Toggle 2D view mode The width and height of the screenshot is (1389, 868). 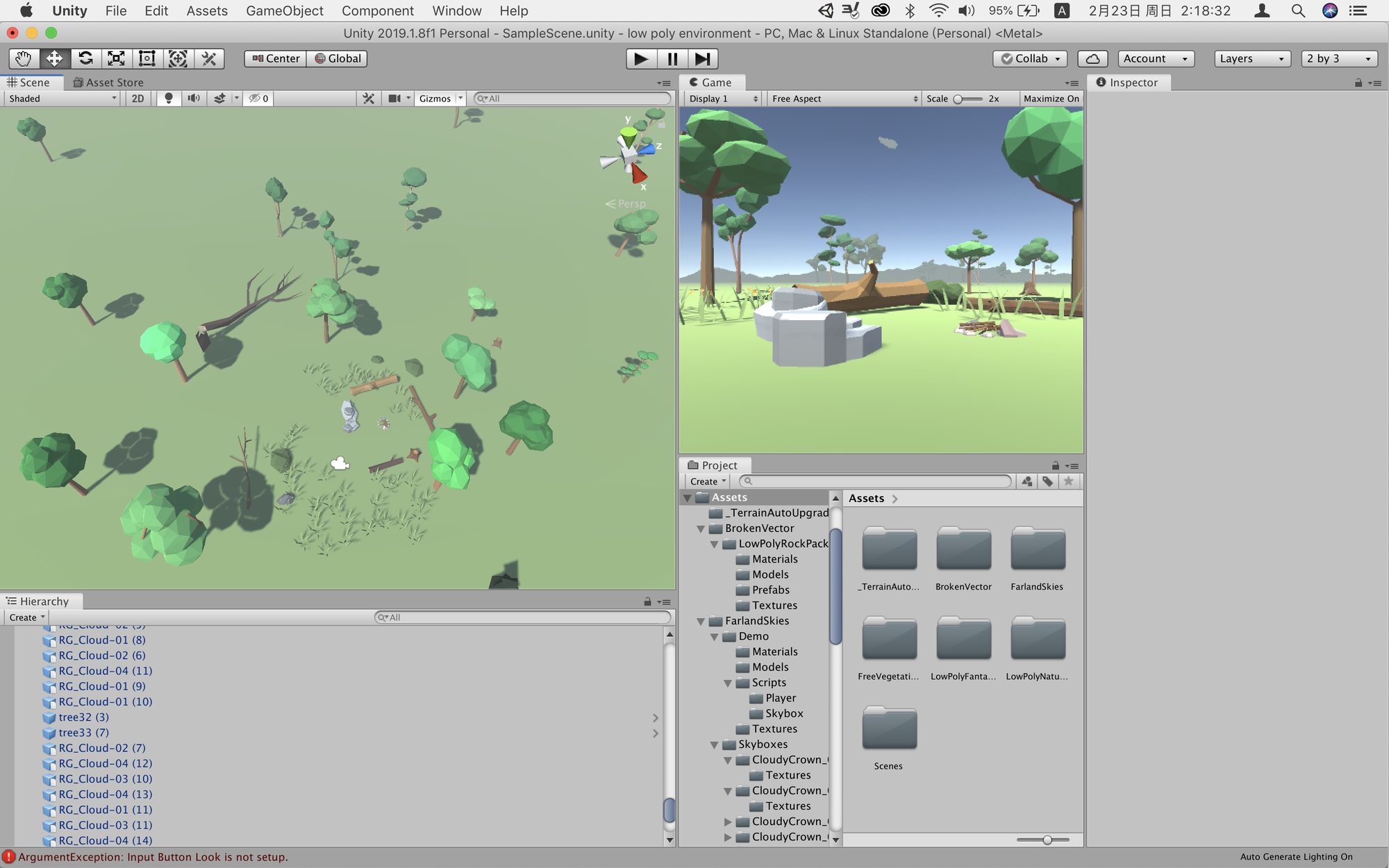tap(138, 99)
